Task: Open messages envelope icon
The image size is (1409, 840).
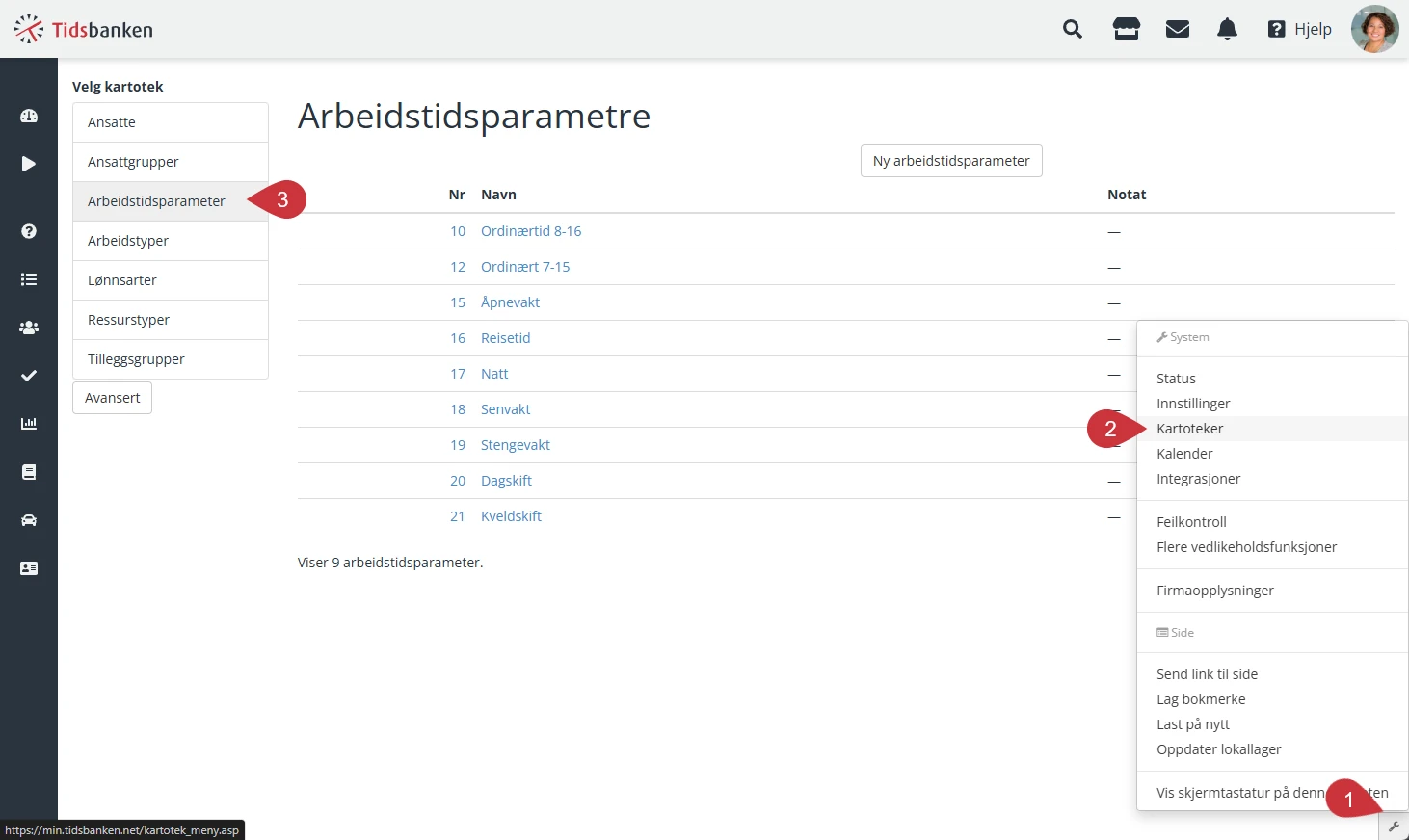Action: (x=1177, y=29)
